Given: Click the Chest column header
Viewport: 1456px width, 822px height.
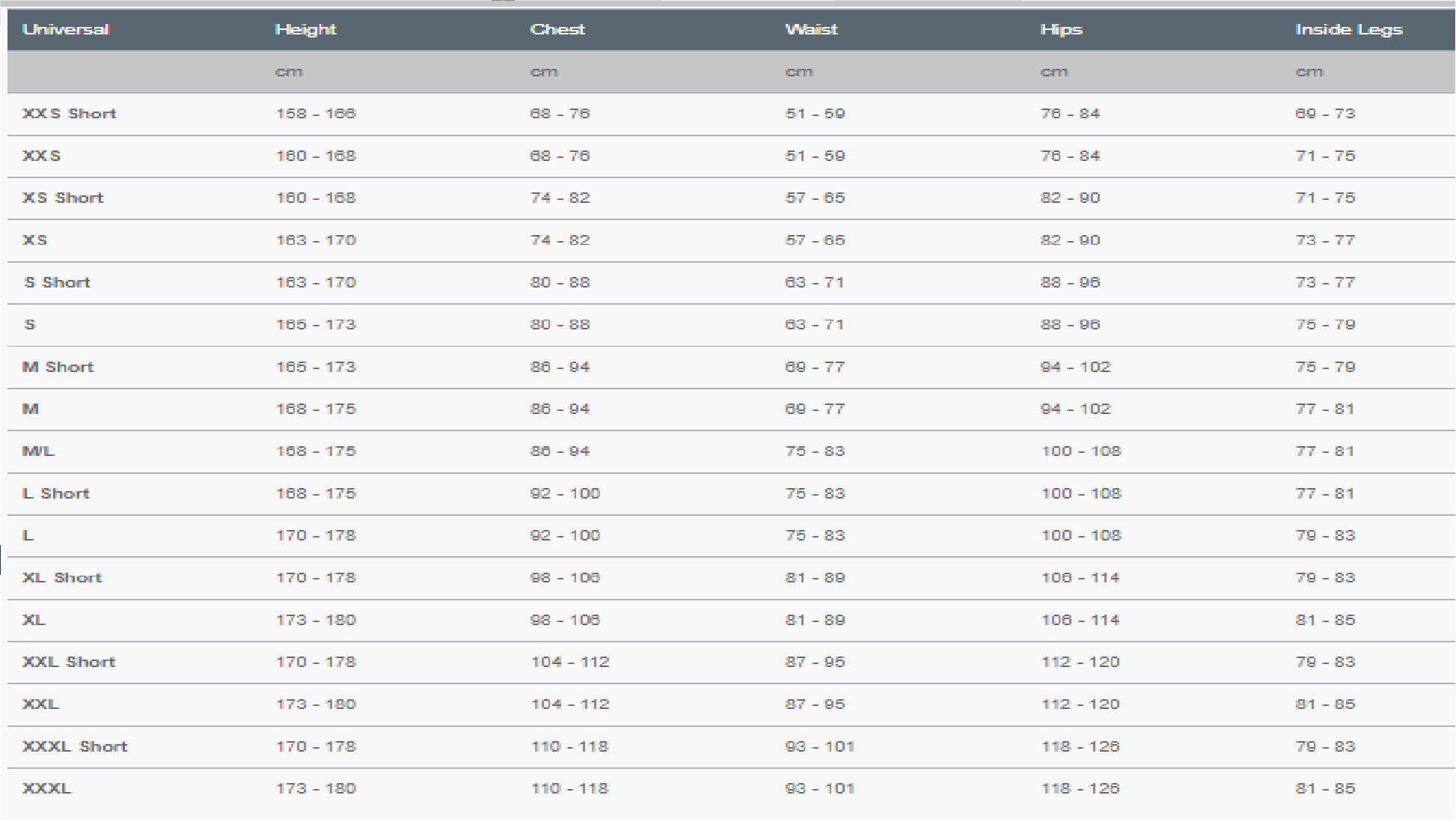Looking at the screenshot, I should click(557, 30).
